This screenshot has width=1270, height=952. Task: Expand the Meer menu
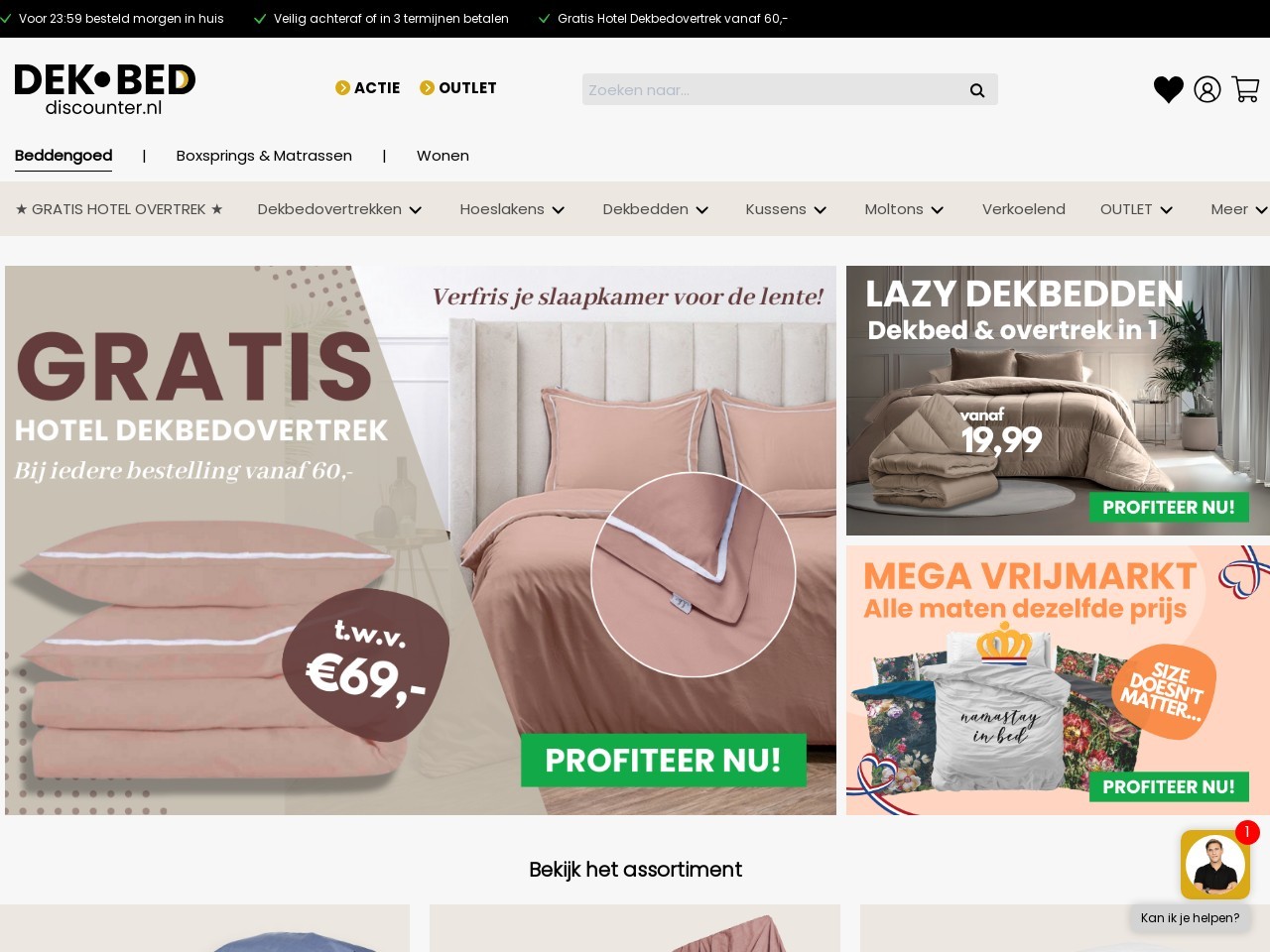click(x=1239, y=209)
